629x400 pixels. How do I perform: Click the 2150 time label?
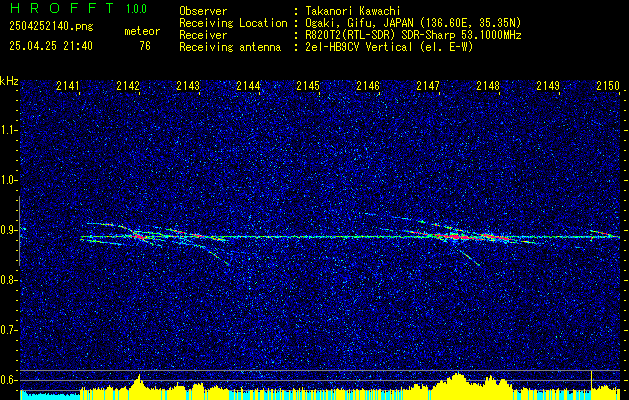(608, 86)
